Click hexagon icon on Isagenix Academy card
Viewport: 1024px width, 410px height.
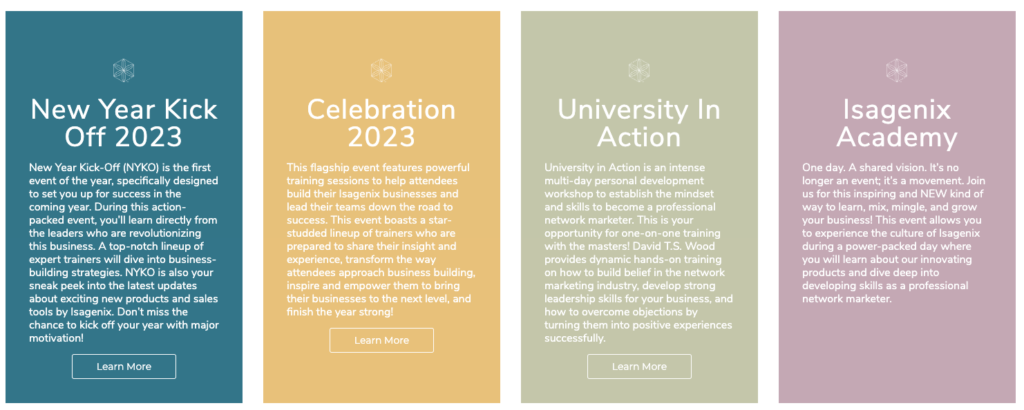[x=897, y=70]
